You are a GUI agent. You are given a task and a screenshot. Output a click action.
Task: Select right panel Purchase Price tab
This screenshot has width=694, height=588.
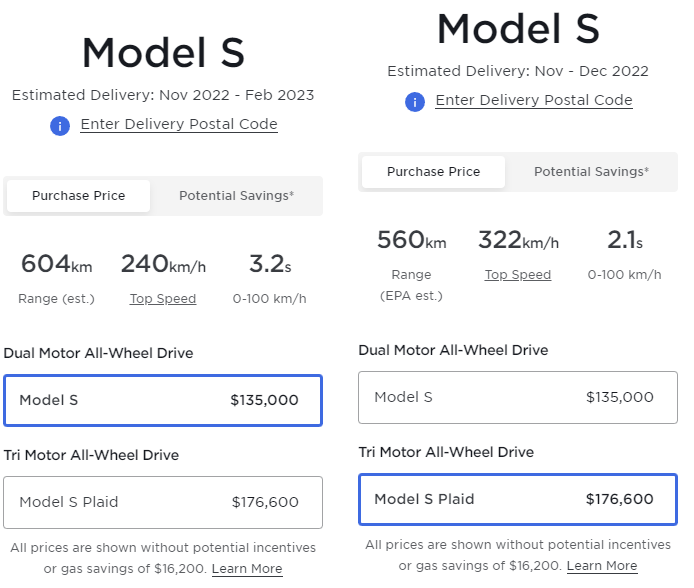433,172
